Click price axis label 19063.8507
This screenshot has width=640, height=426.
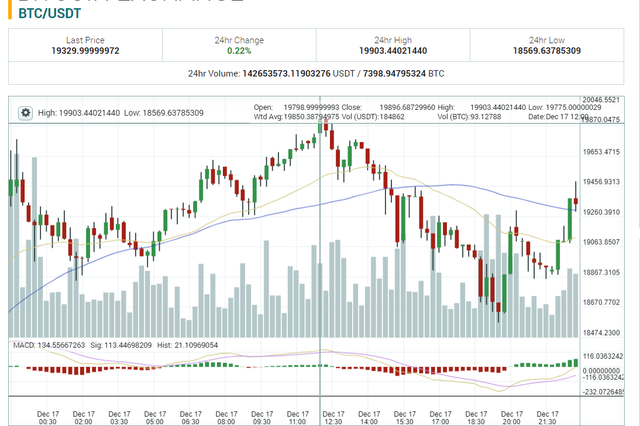pyautogui.click(x=601, y=242)
